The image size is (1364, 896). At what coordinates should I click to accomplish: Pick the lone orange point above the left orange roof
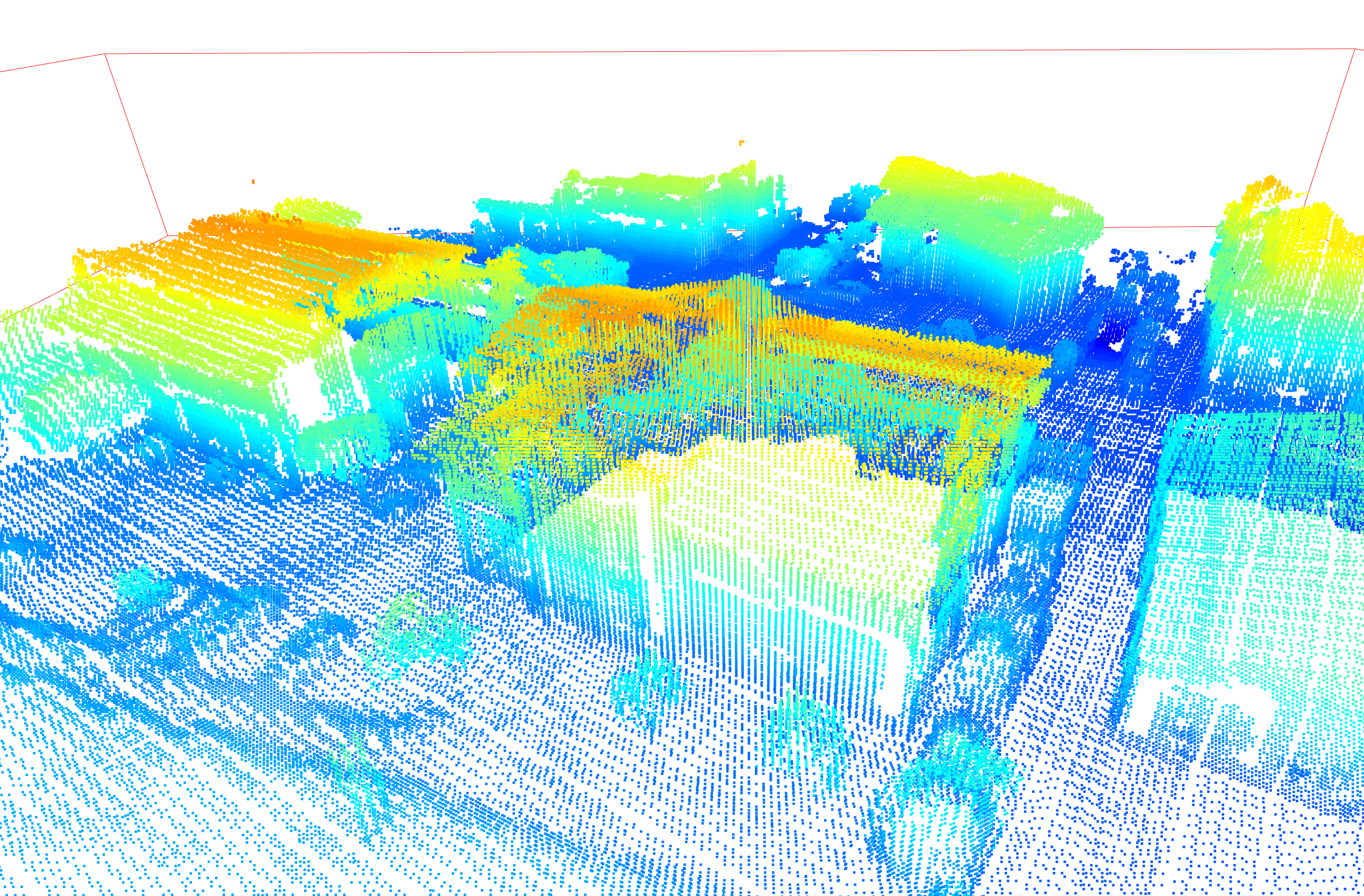pos(253,182)
